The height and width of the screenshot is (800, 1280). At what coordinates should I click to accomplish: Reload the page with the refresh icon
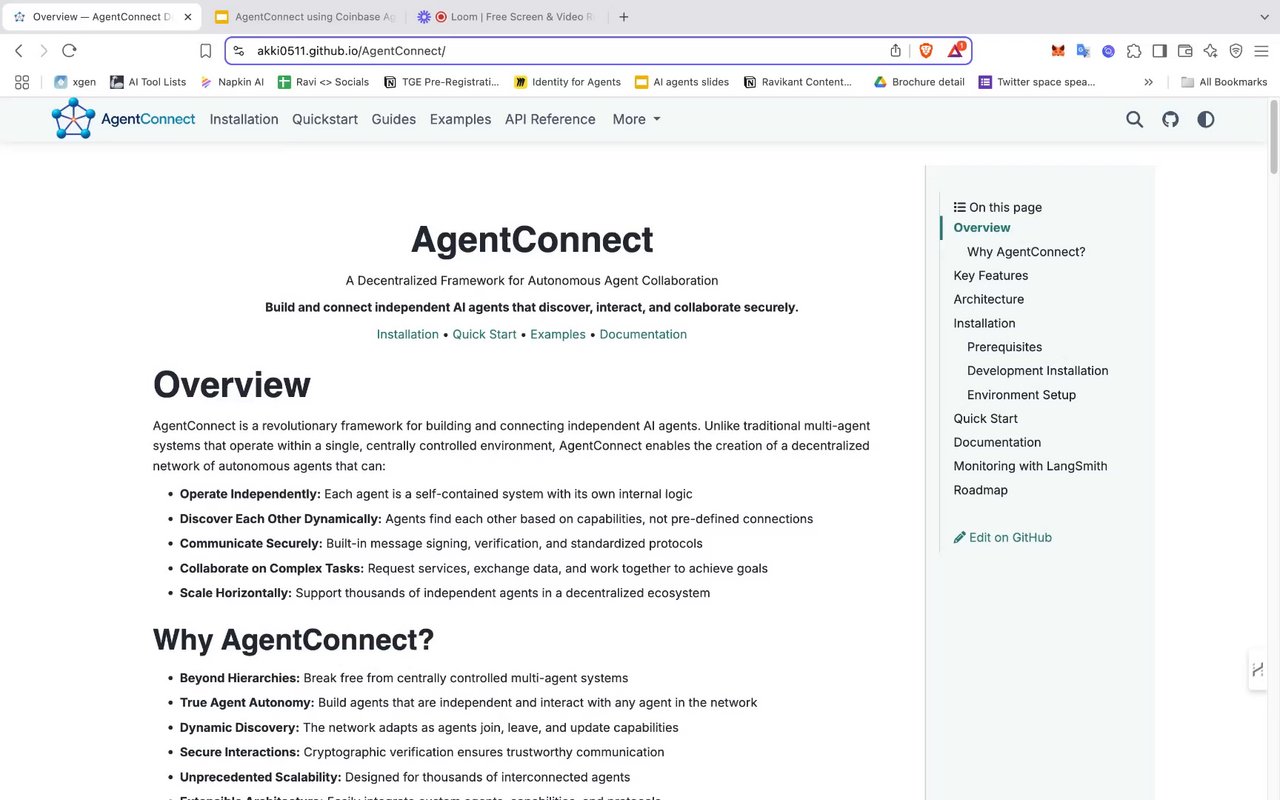69,50
